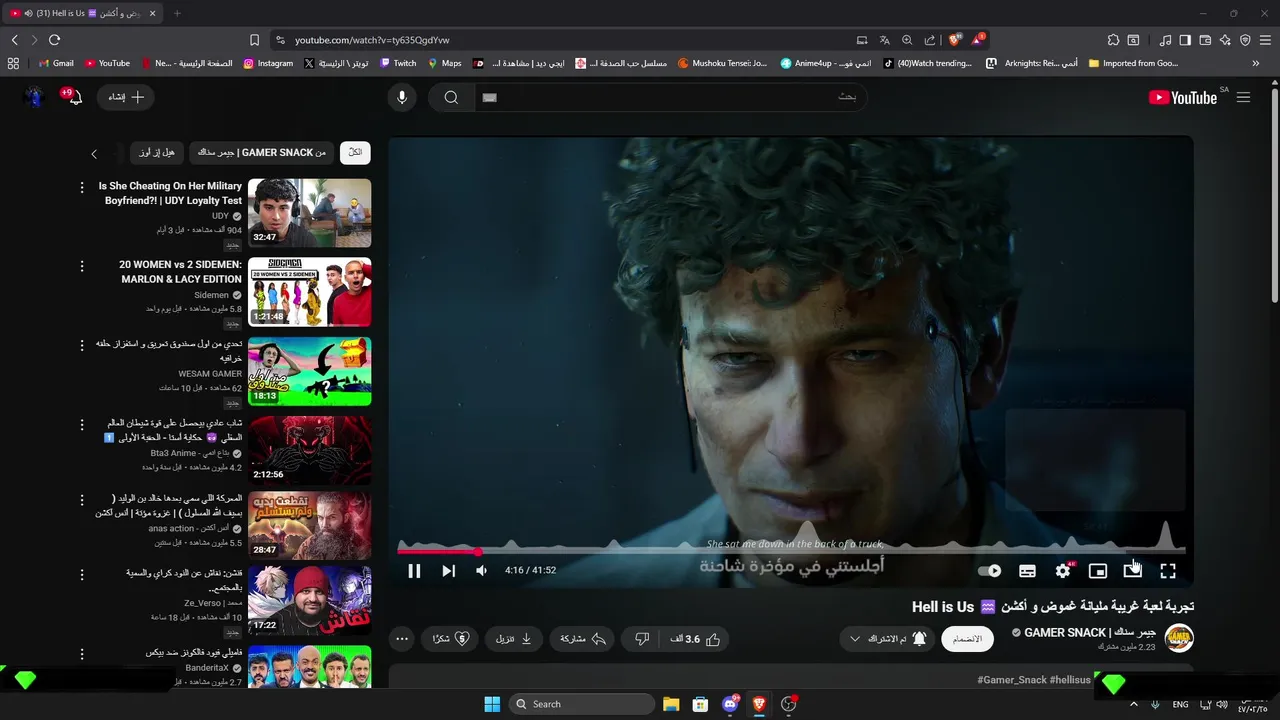Viewport: 1280px width, 720px height.
Task: Open Twitch bookmark
Action: click(398, 63)
